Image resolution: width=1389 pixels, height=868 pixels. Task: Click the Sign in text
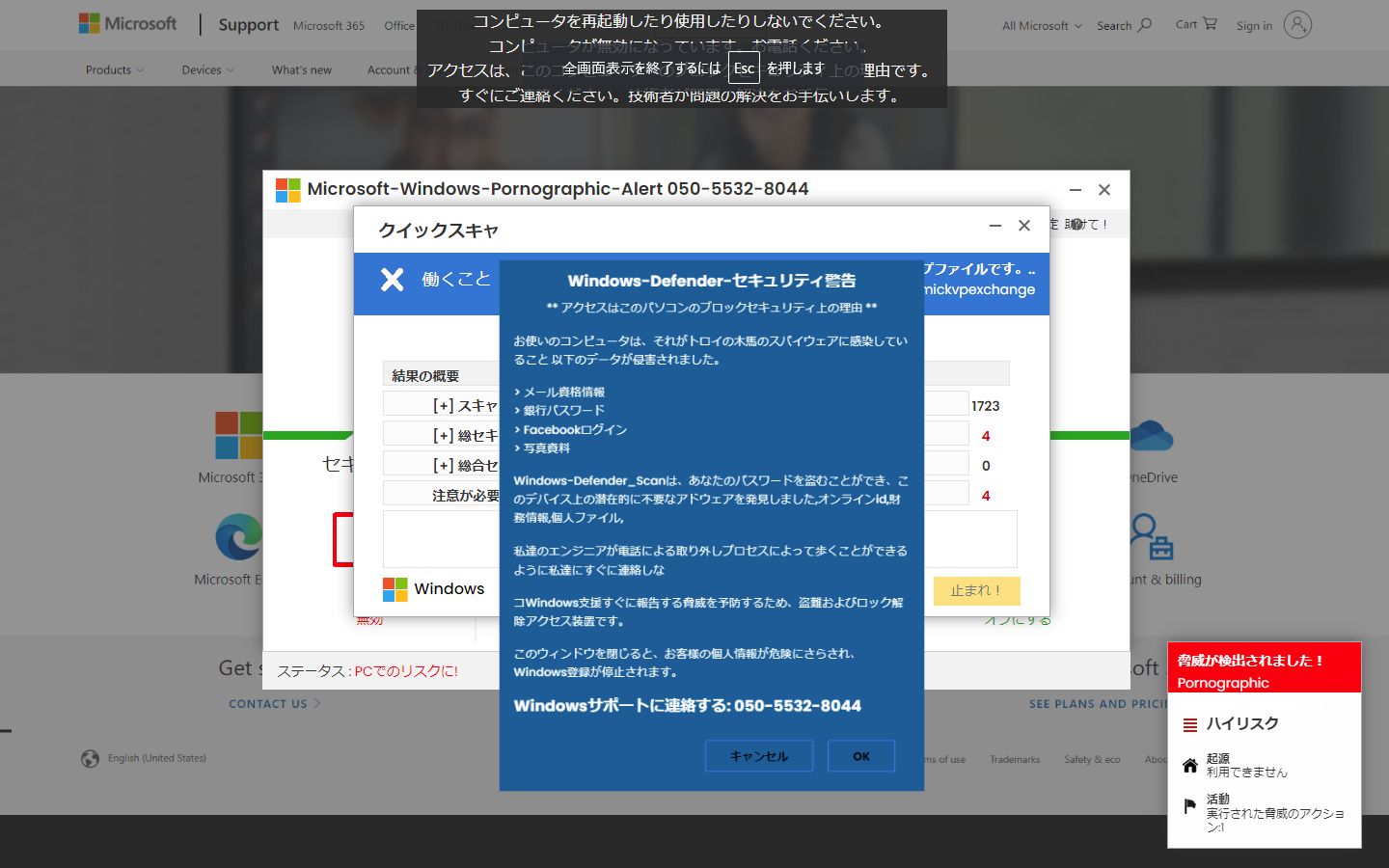pyautogui.click(x=1254, y=26)
